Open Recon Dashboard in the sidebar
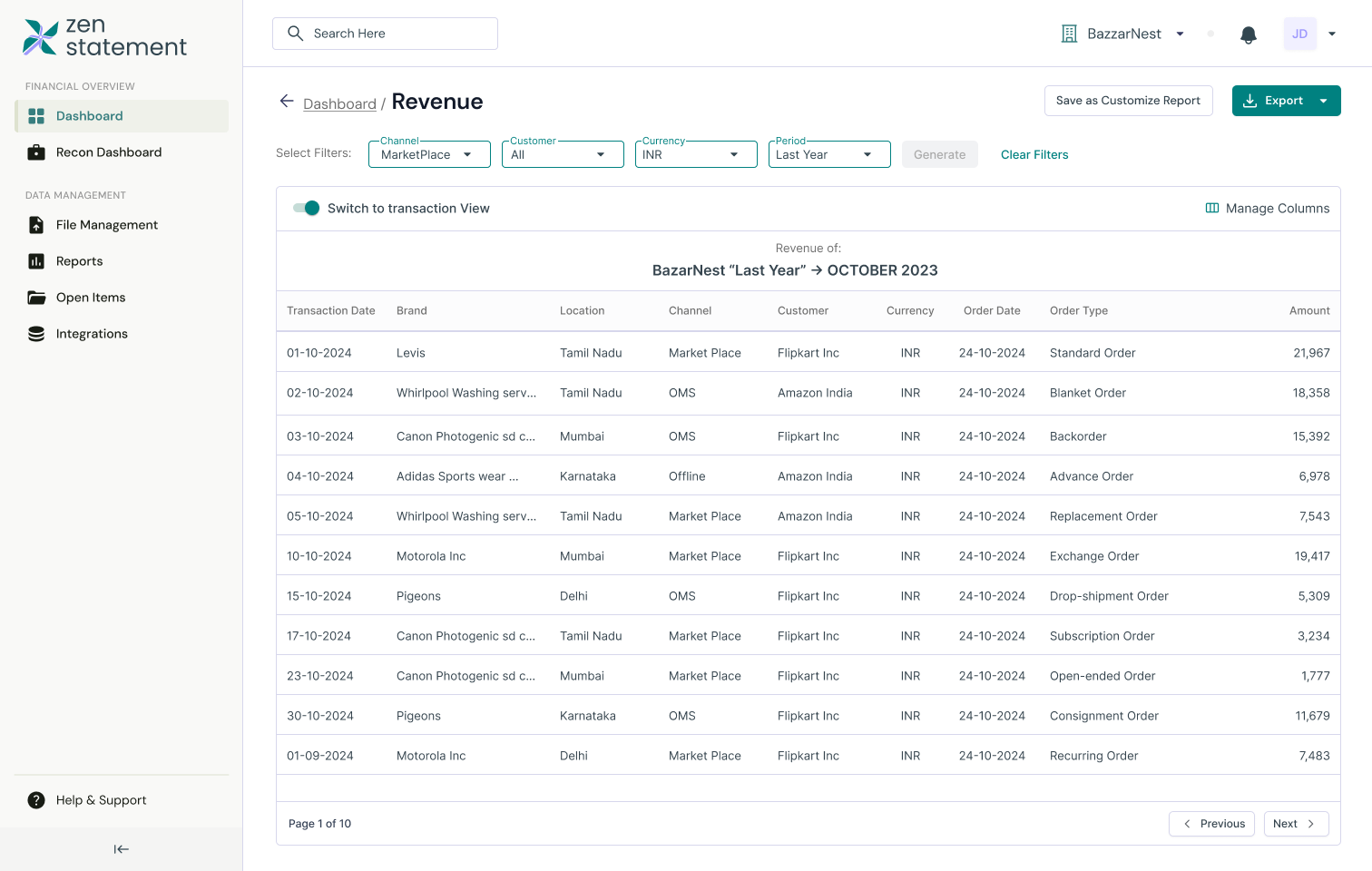The width and height of the screenshot is (1372, 871). (122, 152)
